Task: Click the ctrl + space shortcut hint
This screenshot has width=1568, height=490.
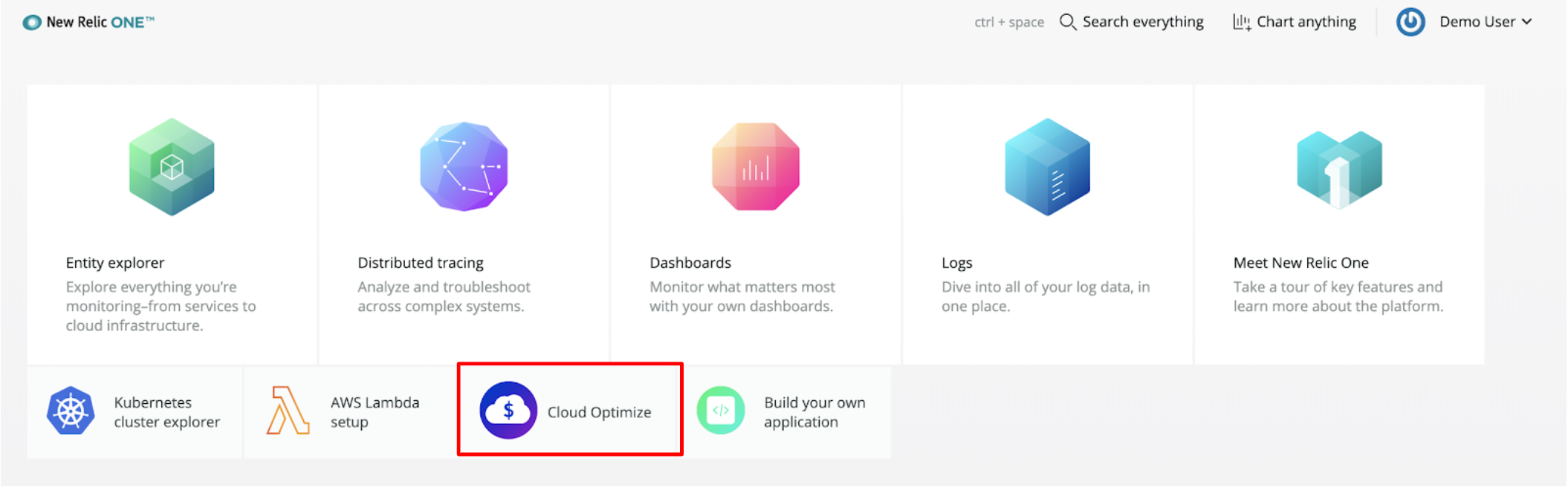Action: coord(1009,22)
